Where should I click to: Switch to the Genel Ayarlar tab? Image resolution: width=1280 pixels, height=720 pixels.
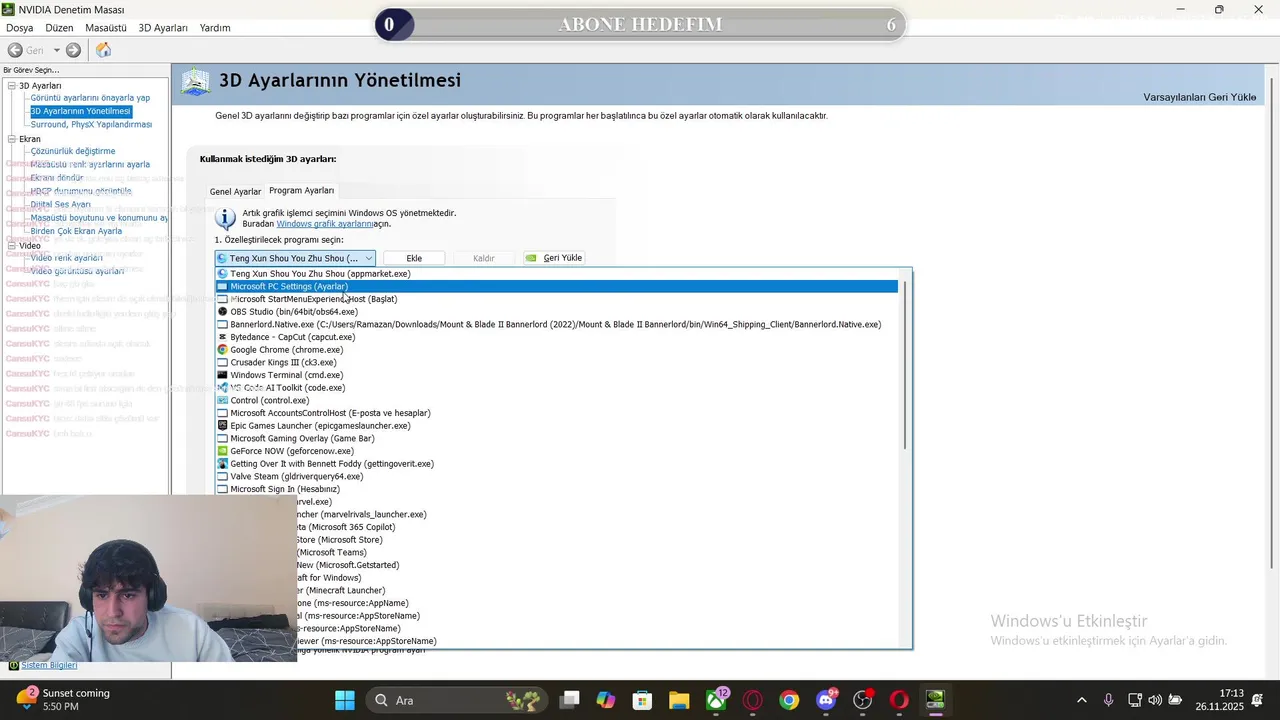[235, 191]
